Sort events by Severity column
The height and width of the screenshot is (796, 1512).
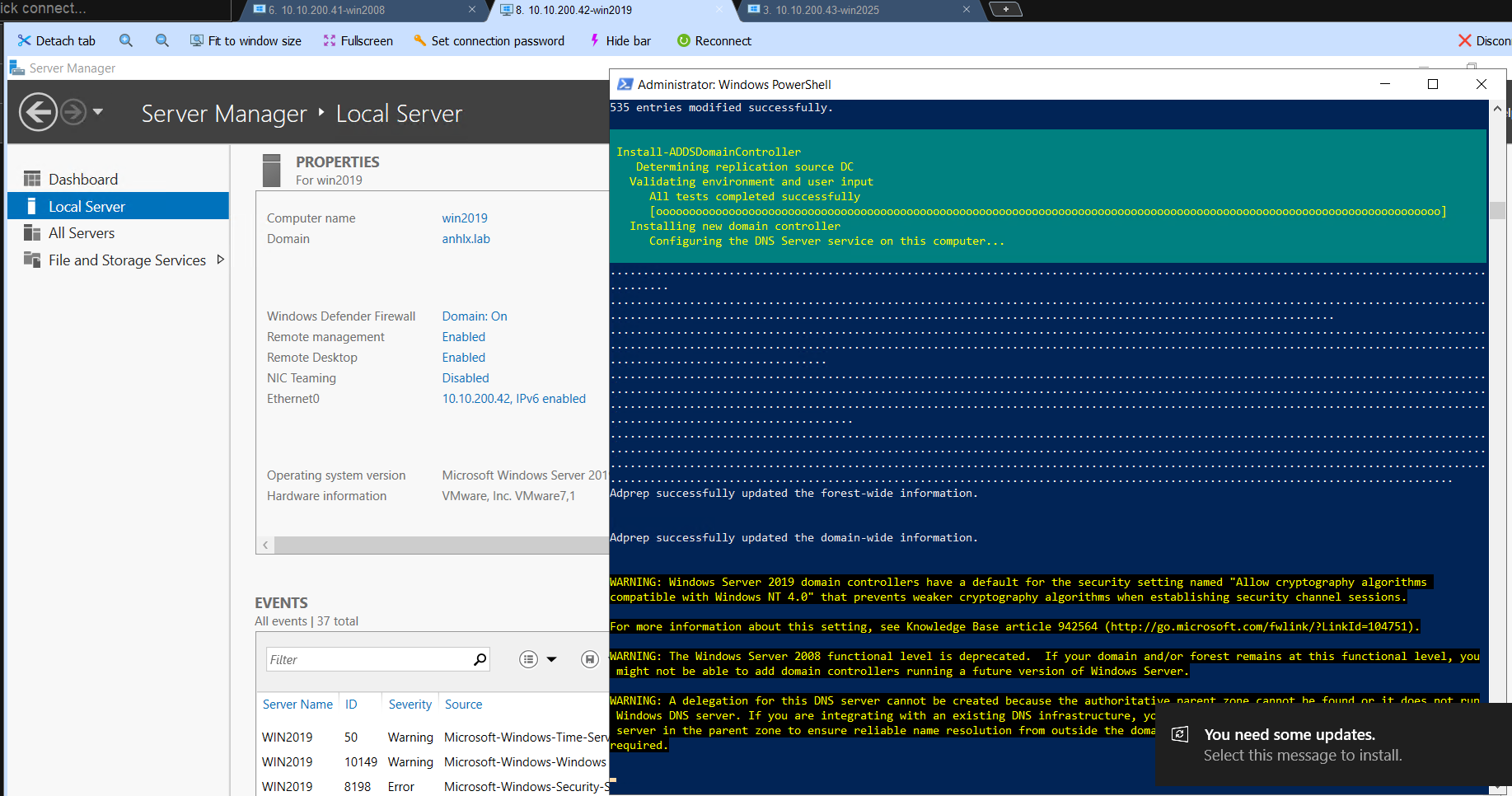[x=410, y=705]
